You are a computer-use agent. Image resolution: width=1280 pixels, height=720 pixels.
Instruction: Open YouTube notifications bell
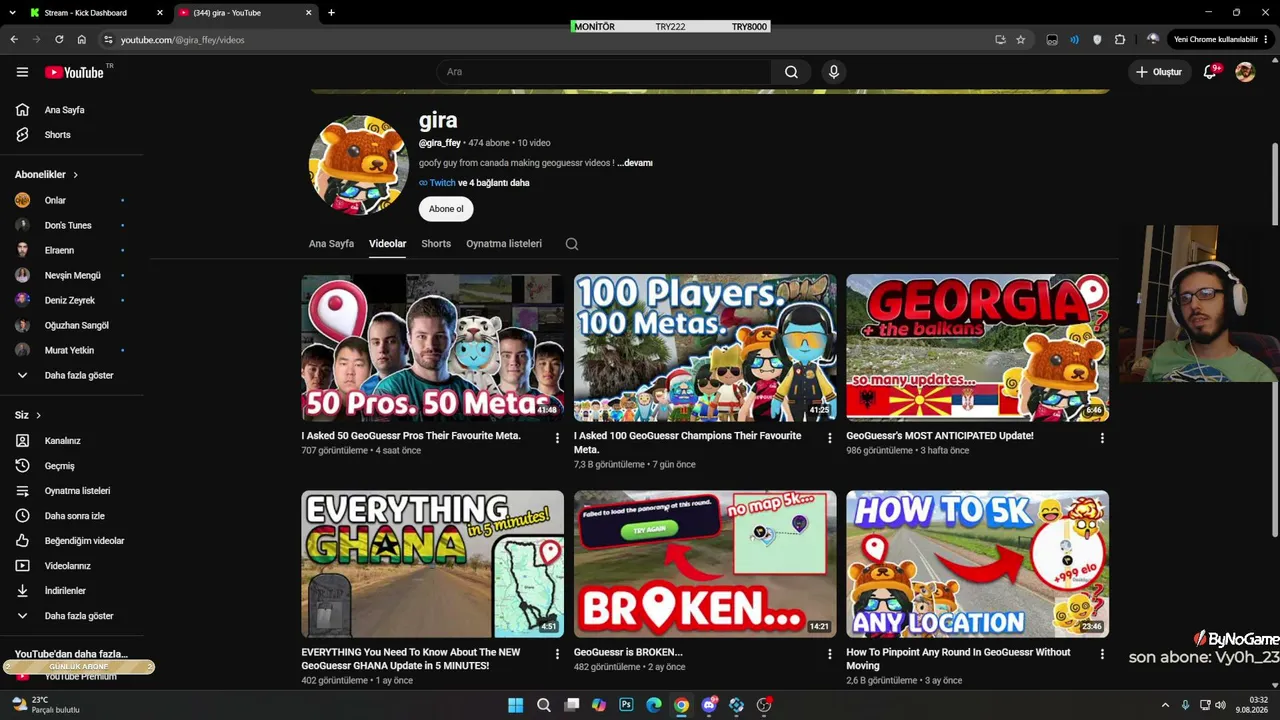click(x=1210, y=72)
